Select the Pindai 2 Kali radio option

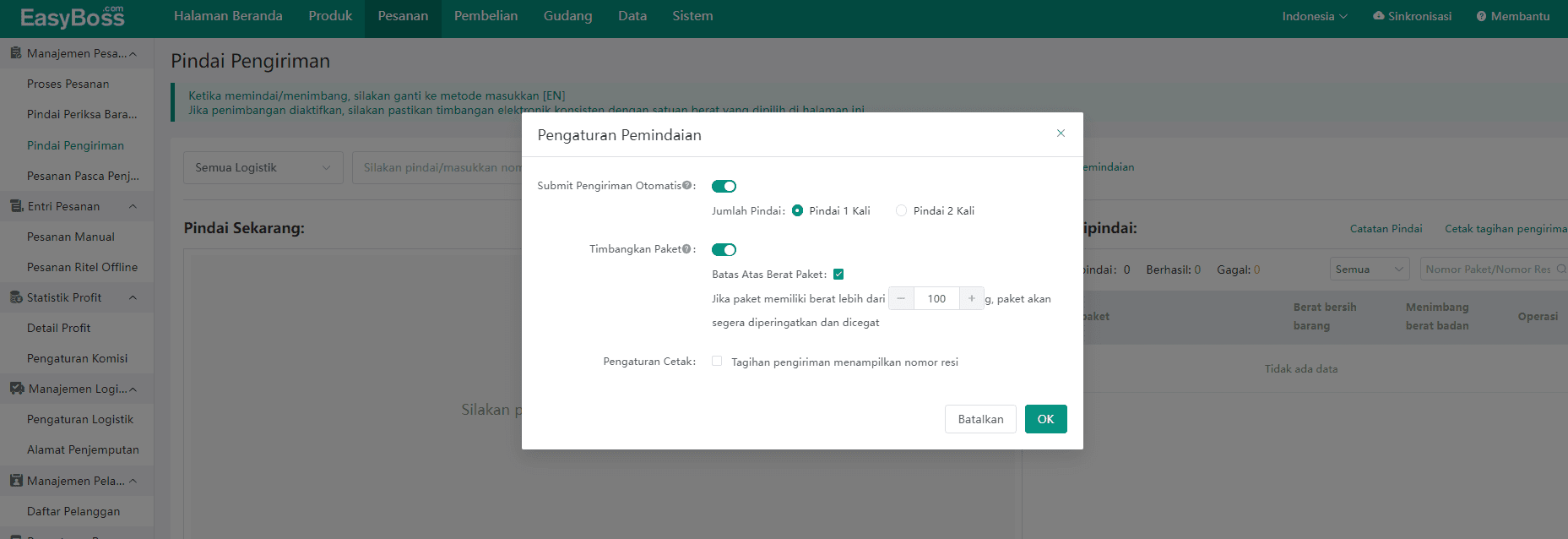pos(901,211)
